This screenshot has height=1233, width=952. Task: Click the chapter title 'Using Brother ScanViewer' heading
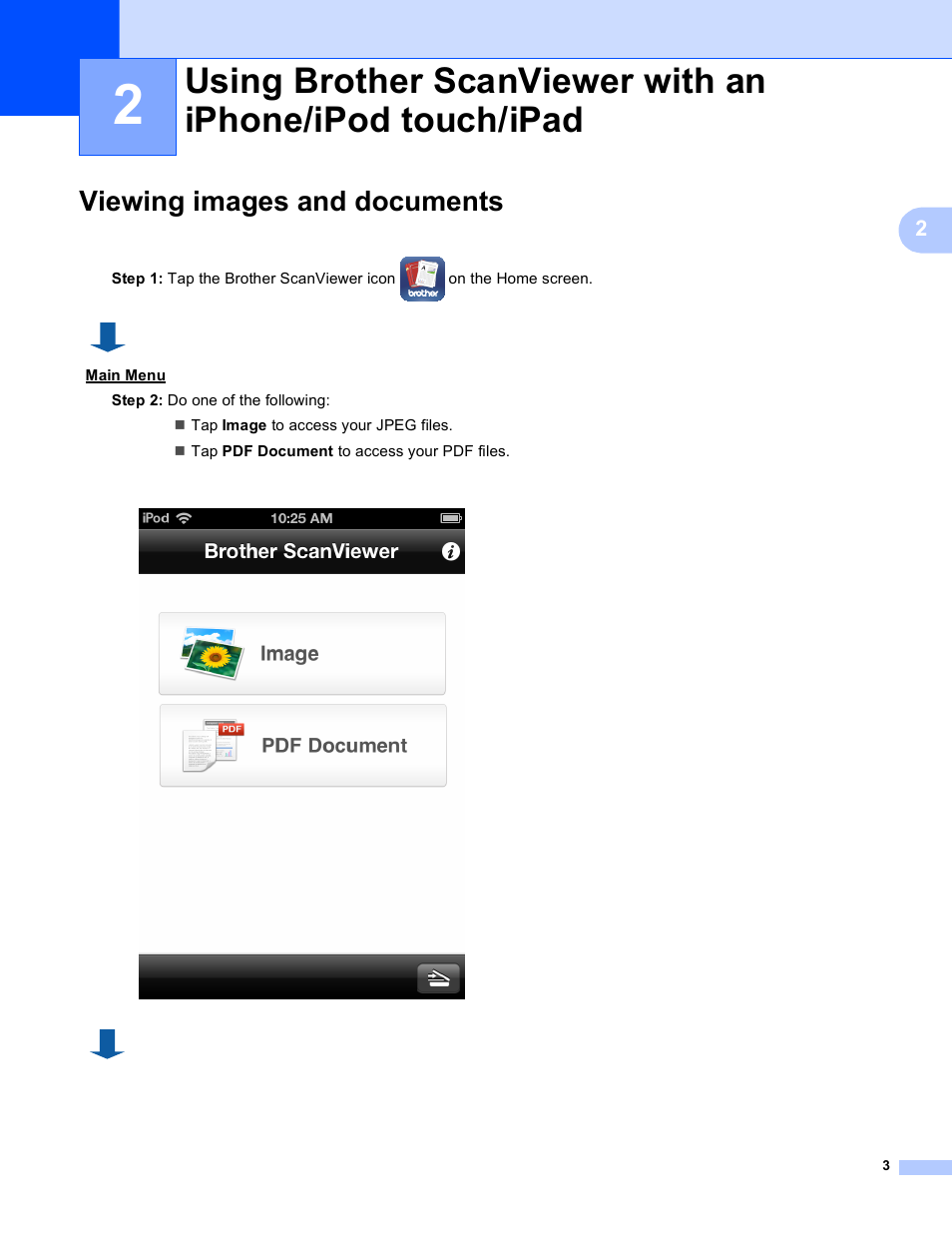[475, 100]
